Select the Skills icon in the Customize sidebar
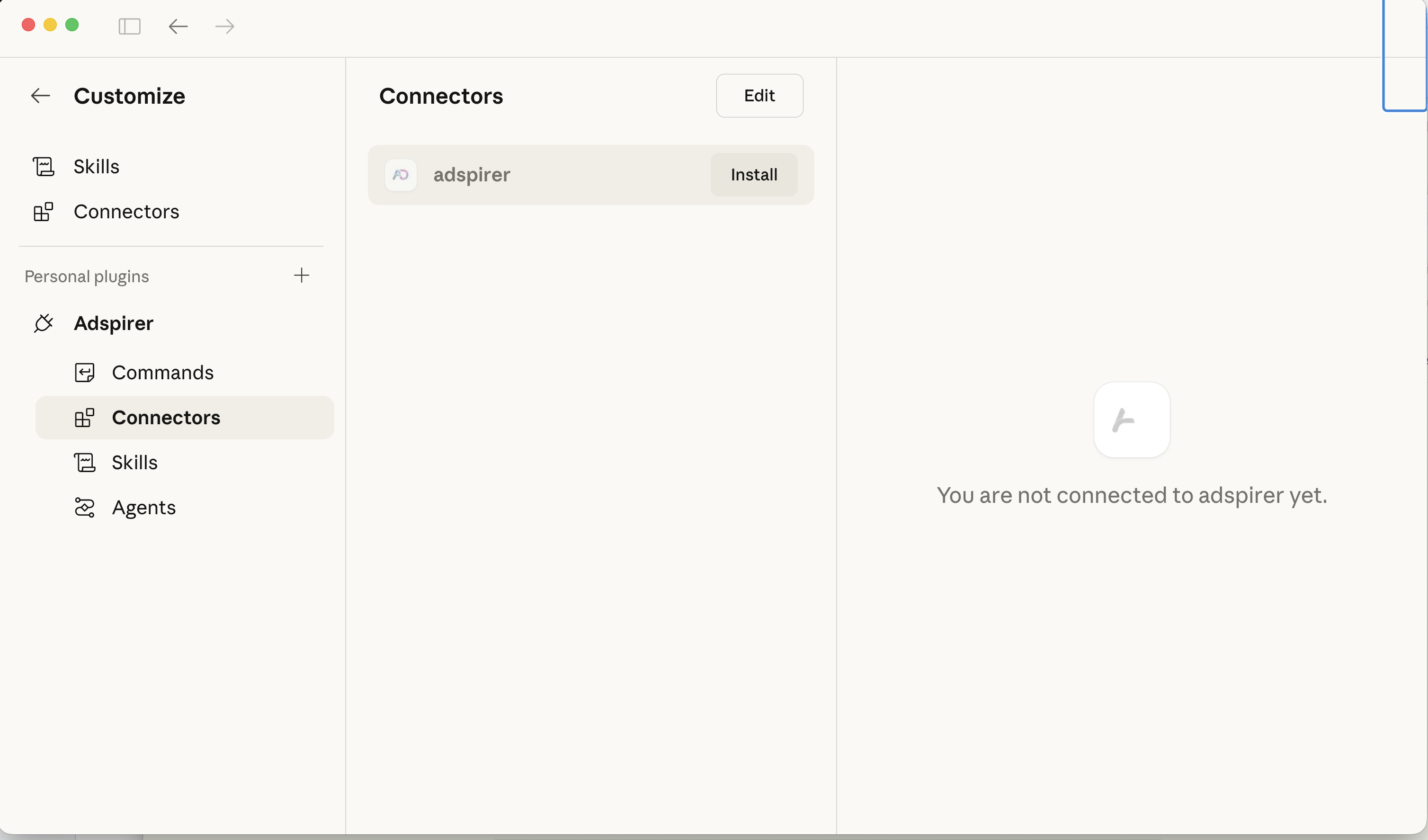1428x840 pixels. (x=43, y=166)
